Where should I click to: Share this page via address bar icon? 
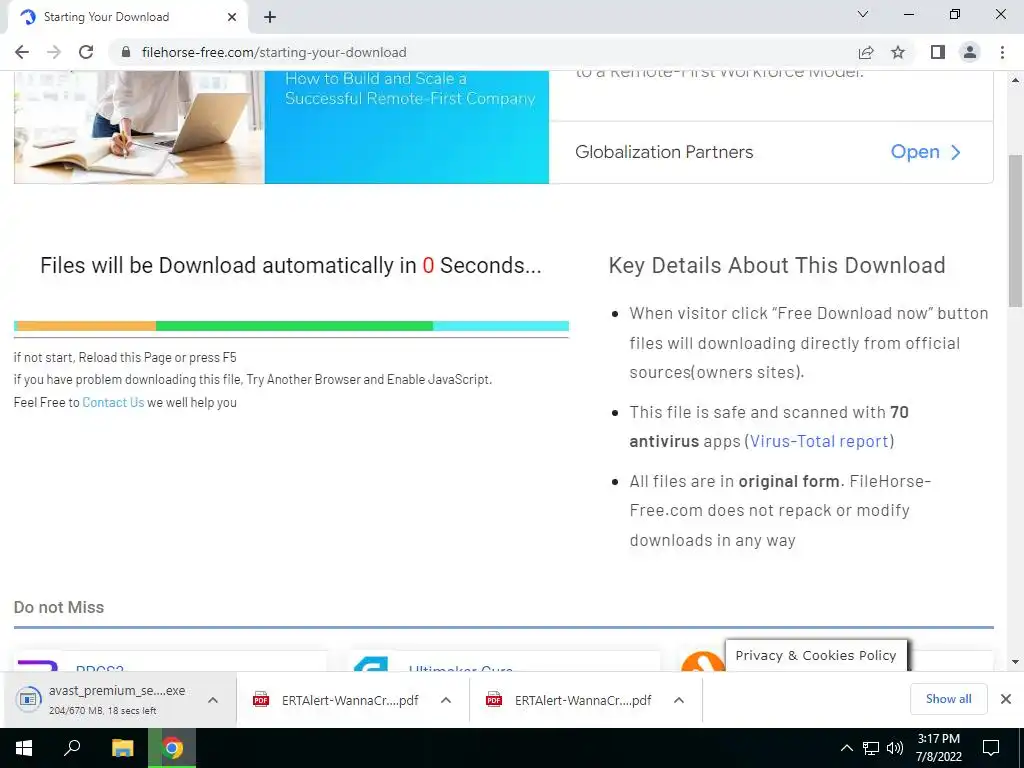tap(866, 52)
